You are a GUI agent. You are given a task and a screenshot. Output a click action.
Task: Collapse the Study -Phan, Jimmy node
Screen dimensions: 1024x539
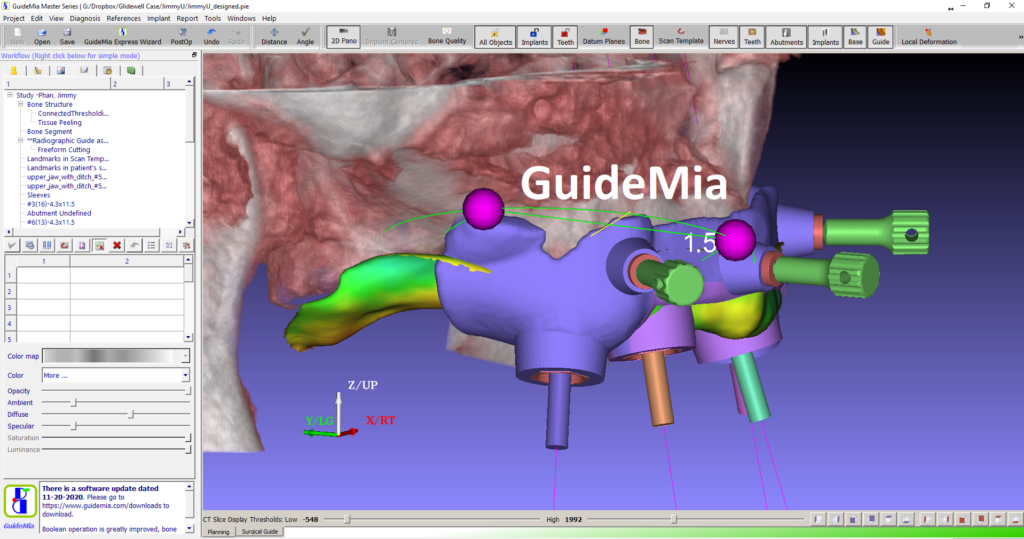coord(9,95)
